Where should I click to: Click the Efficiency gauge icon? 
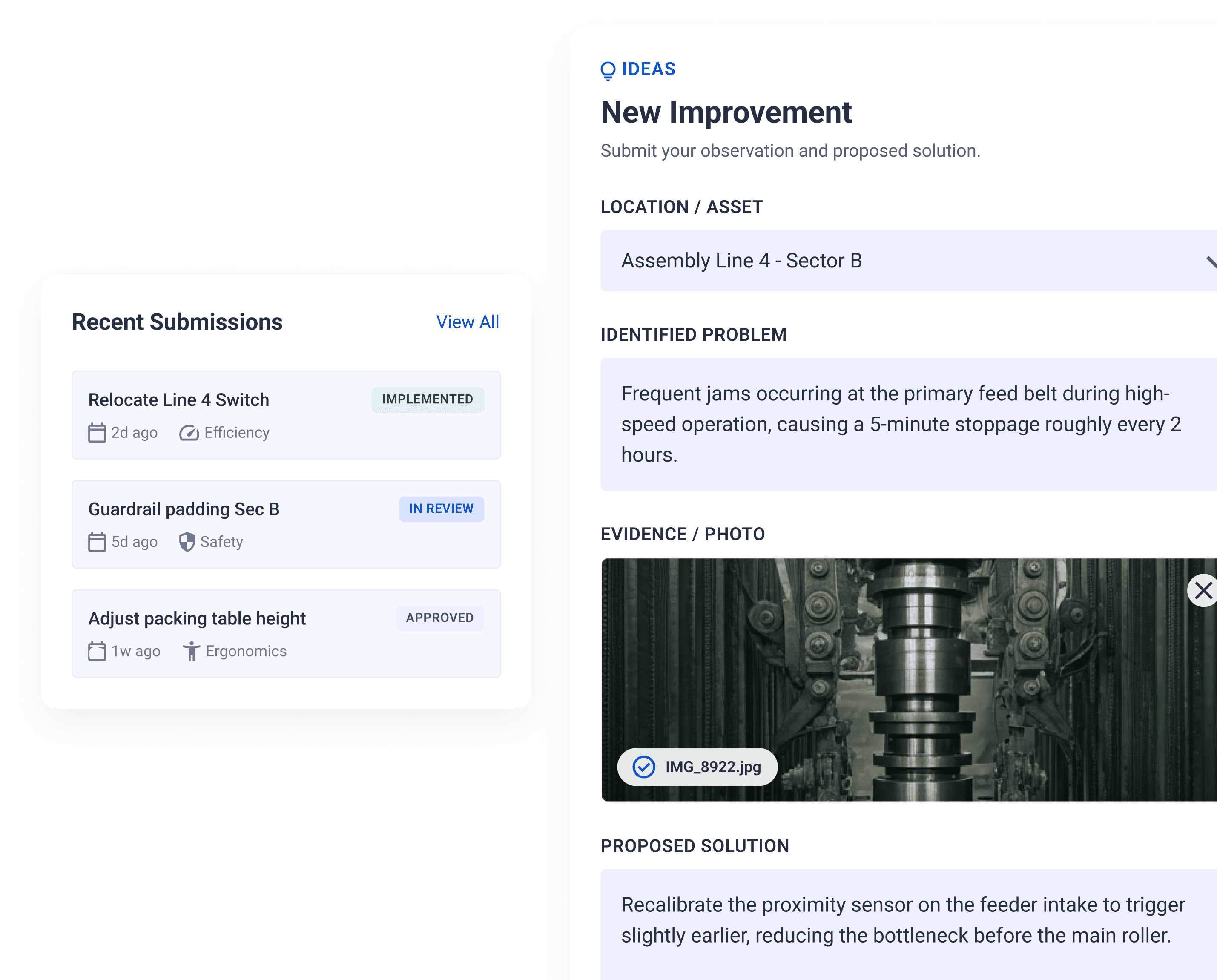pos(189,433)
